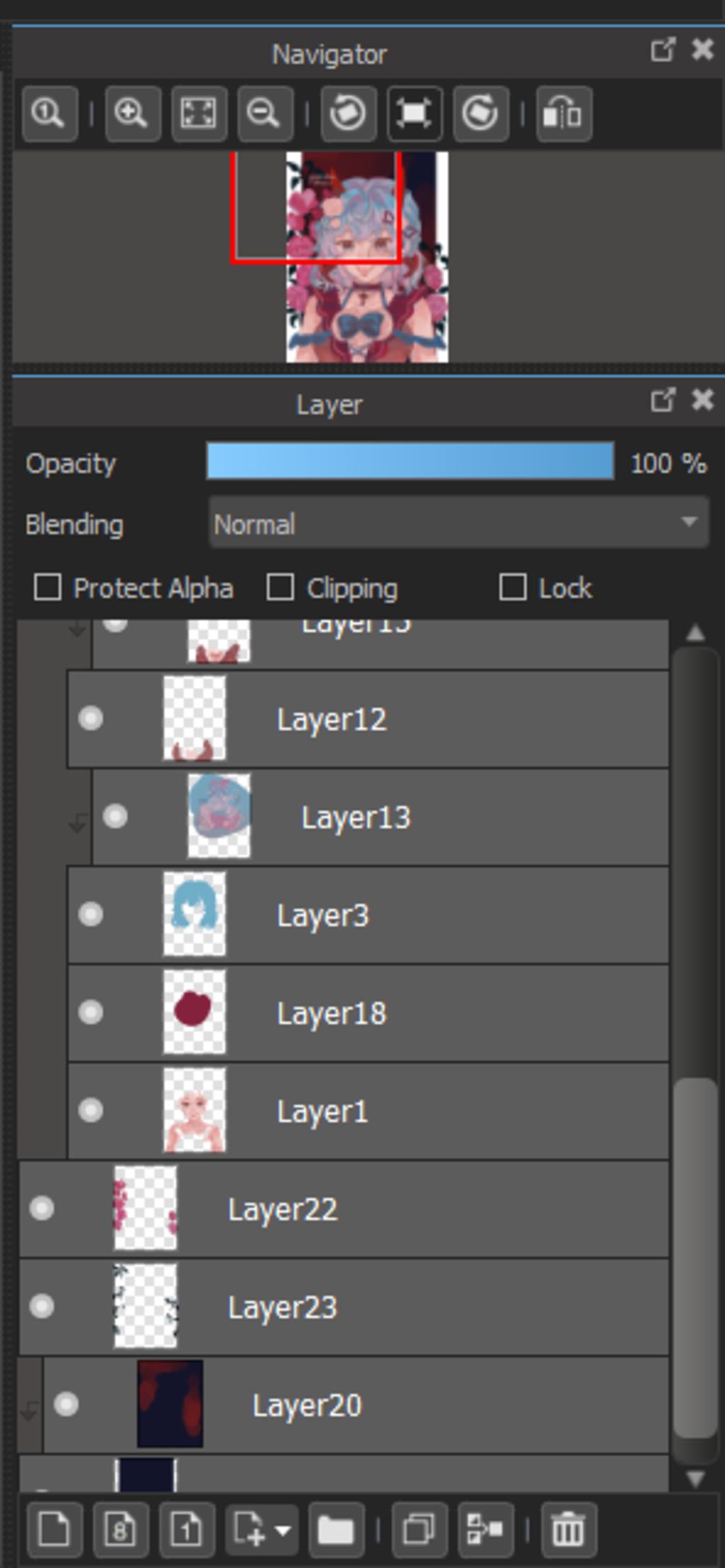Image resolution: width=725 pixels, height=1568 pixels.
Task: Duplicate the selected layer
Action: (x=419, y=1531)
